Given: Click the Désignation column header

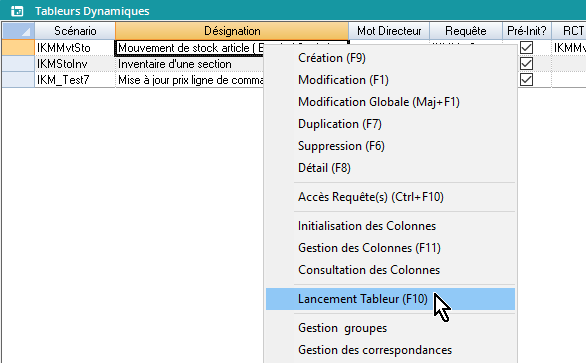Looking at the screenshot, I should coord(232,31).
